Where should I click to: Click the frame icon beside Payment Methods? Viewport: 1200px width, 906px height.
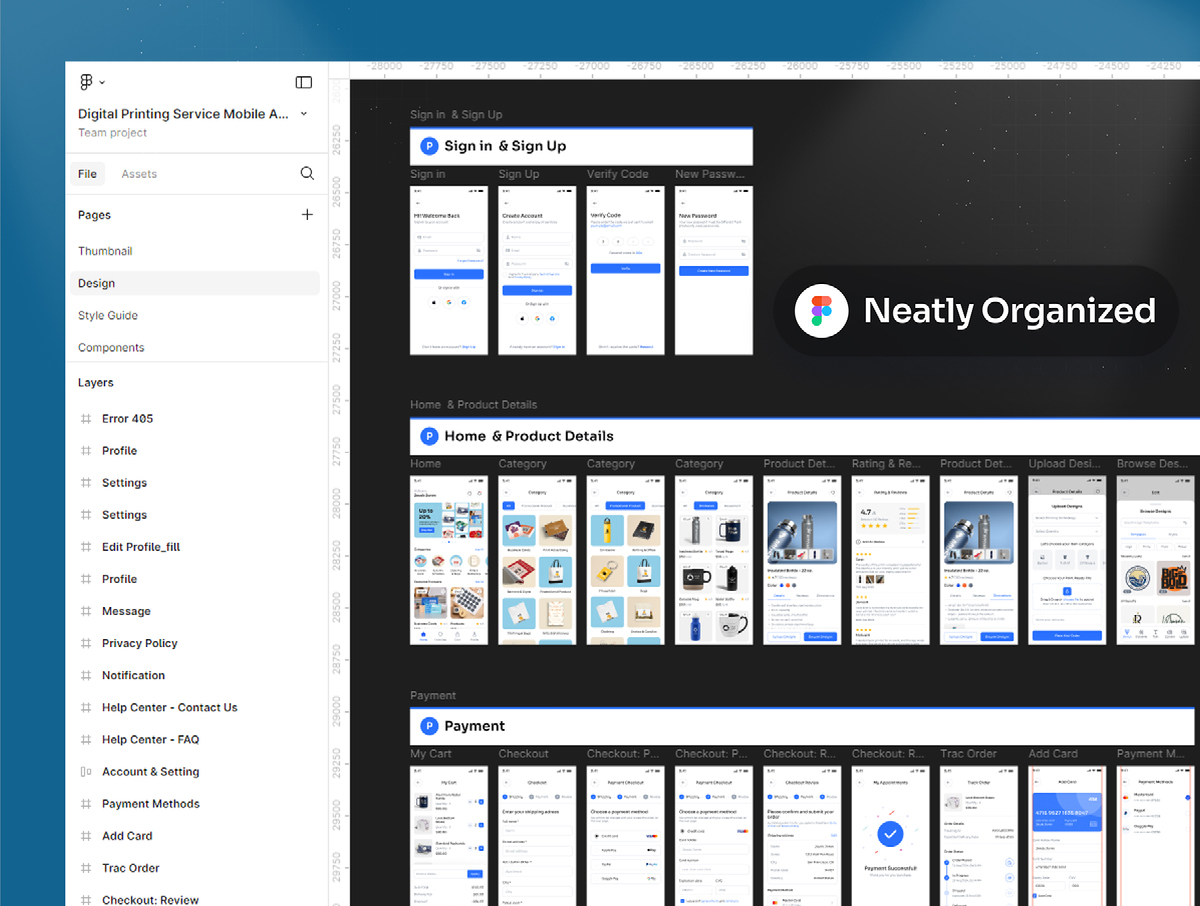pyautogui.click(x=86, y=804)
